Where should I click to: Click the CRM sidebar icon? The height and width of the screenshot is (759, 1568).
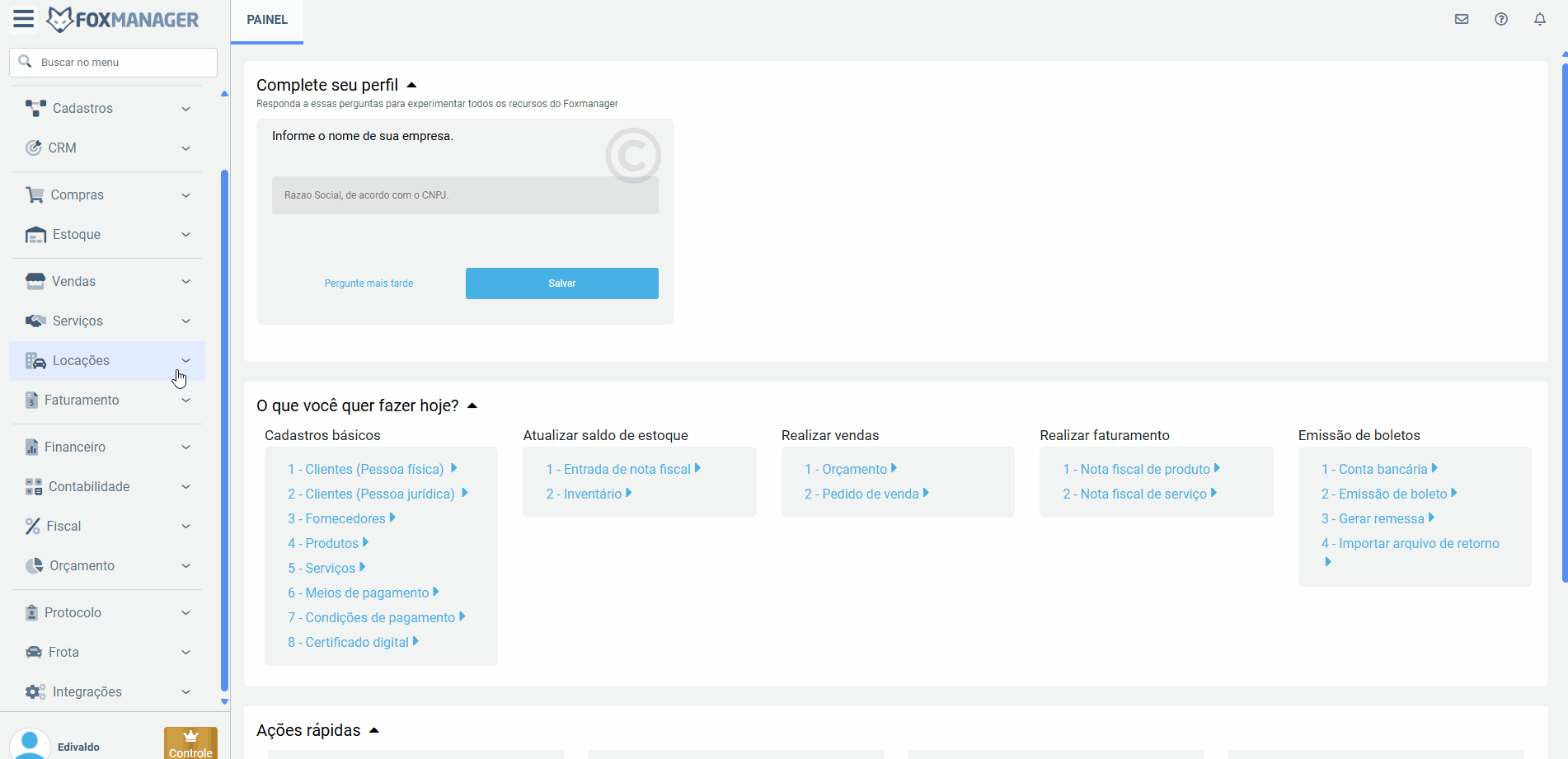33,148
